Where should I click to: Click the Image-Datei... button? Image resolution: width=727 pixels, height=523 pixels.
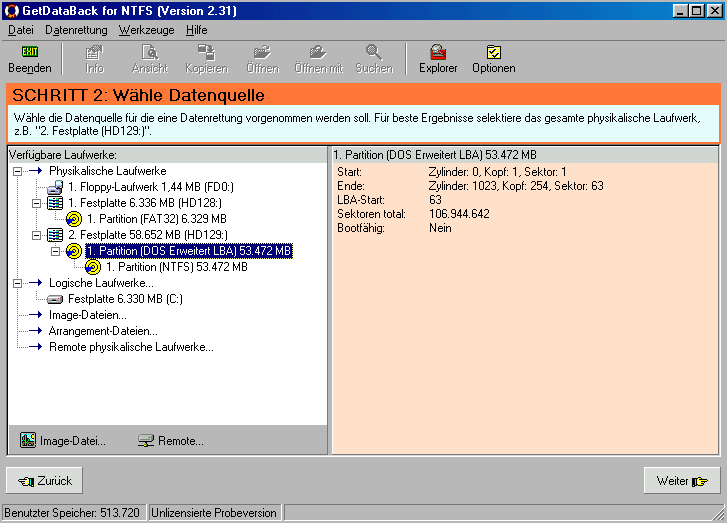point(63,440)
